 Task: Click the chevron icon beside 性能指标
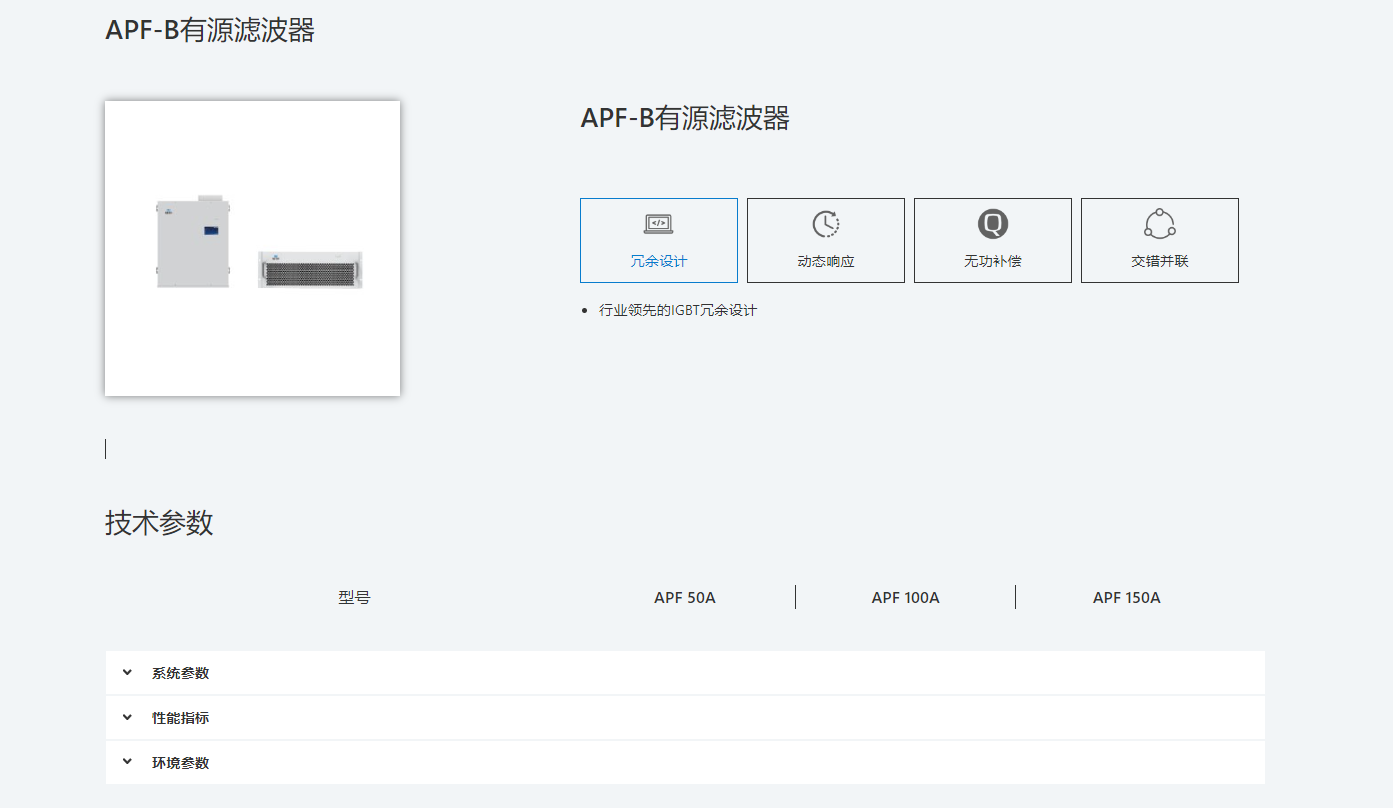(126, 717)
